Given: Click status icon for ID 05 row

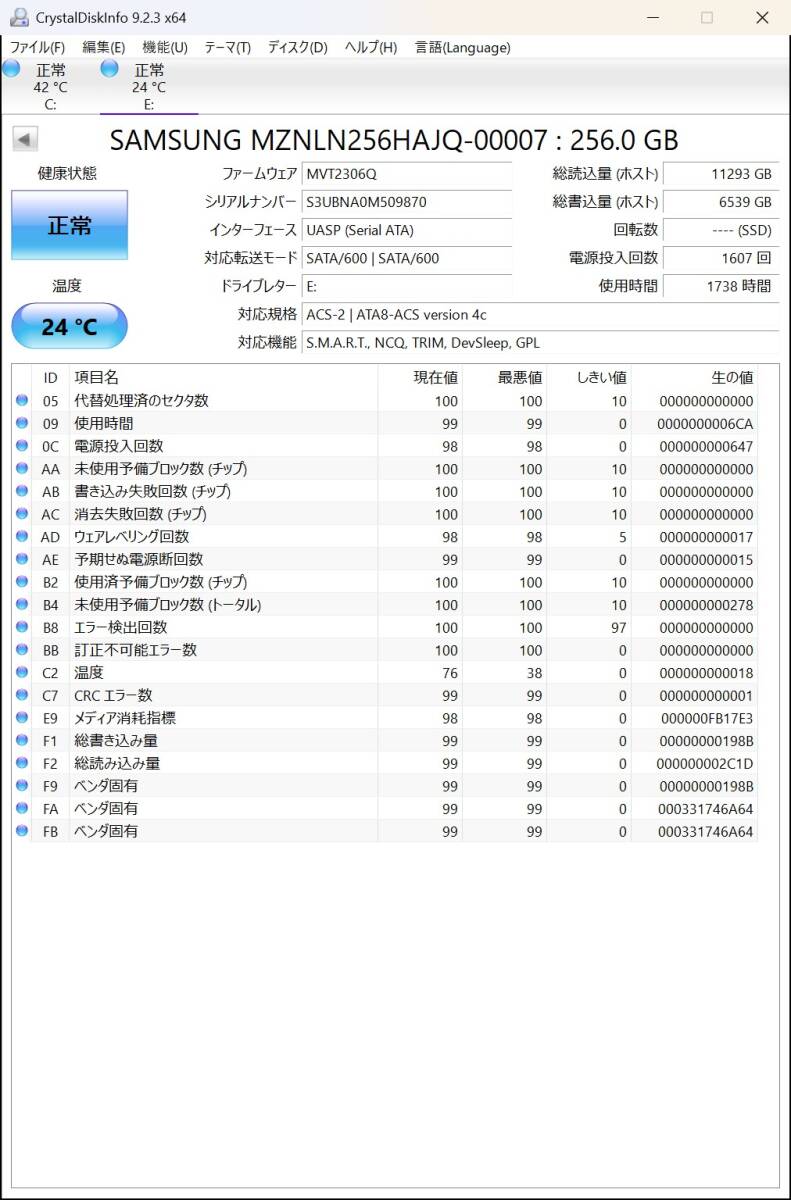Looking at the screenshot, I should [22, 400].
